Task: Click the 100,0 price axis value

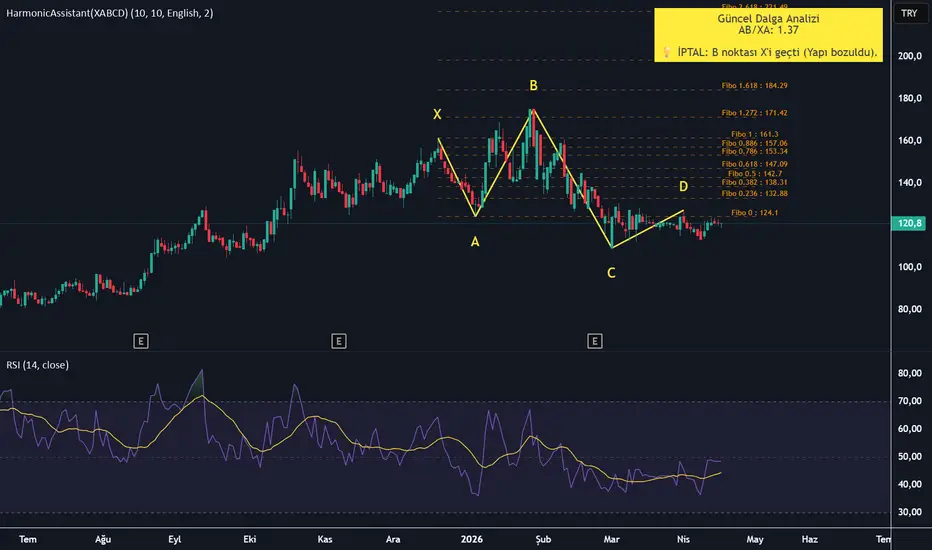Action: tap(910, 267)
